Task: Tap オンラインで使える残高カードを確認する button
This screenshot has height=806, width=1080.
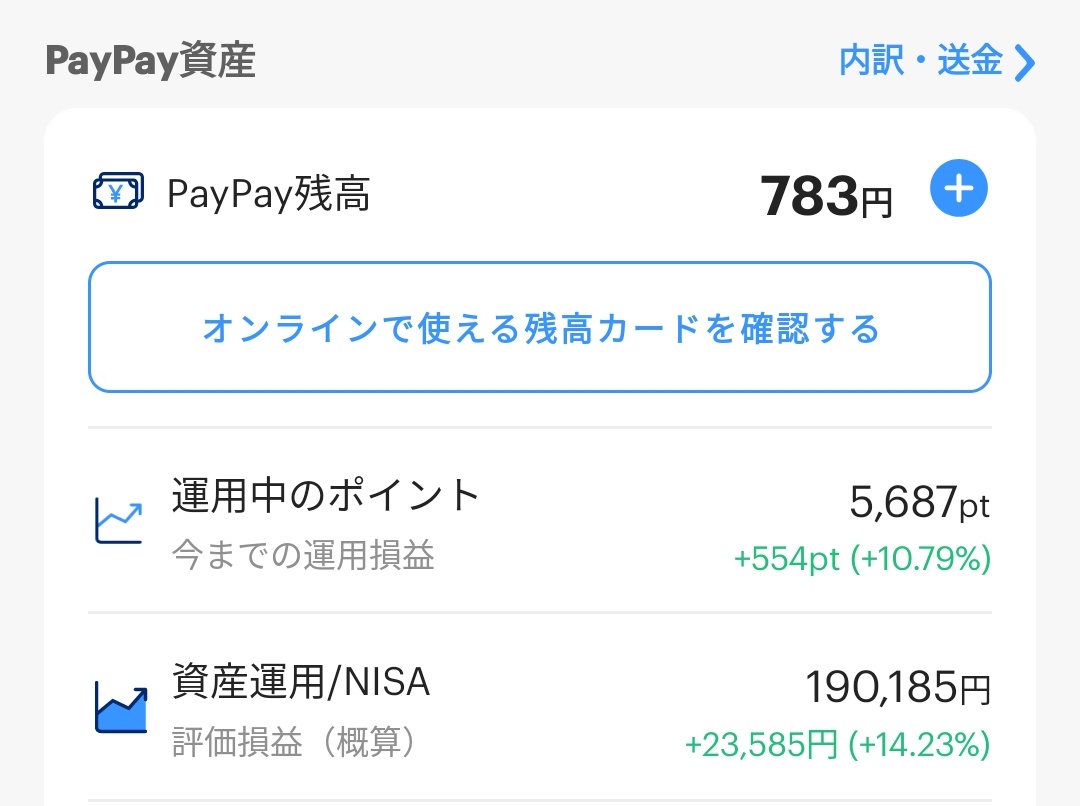Action: pos(540,327)
